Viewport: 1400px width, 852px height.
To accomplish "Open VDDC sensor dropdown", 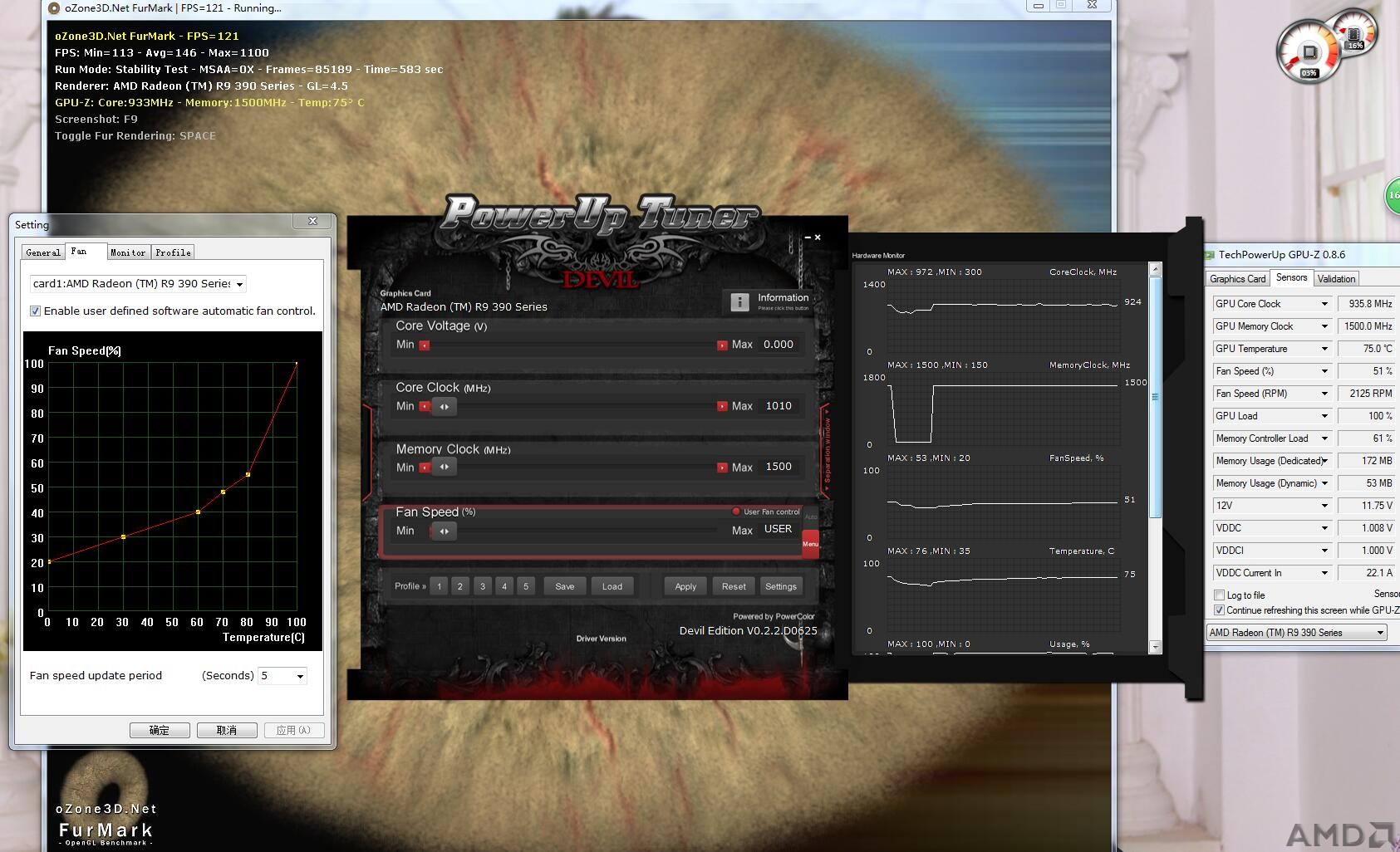I will point(1324,528).
